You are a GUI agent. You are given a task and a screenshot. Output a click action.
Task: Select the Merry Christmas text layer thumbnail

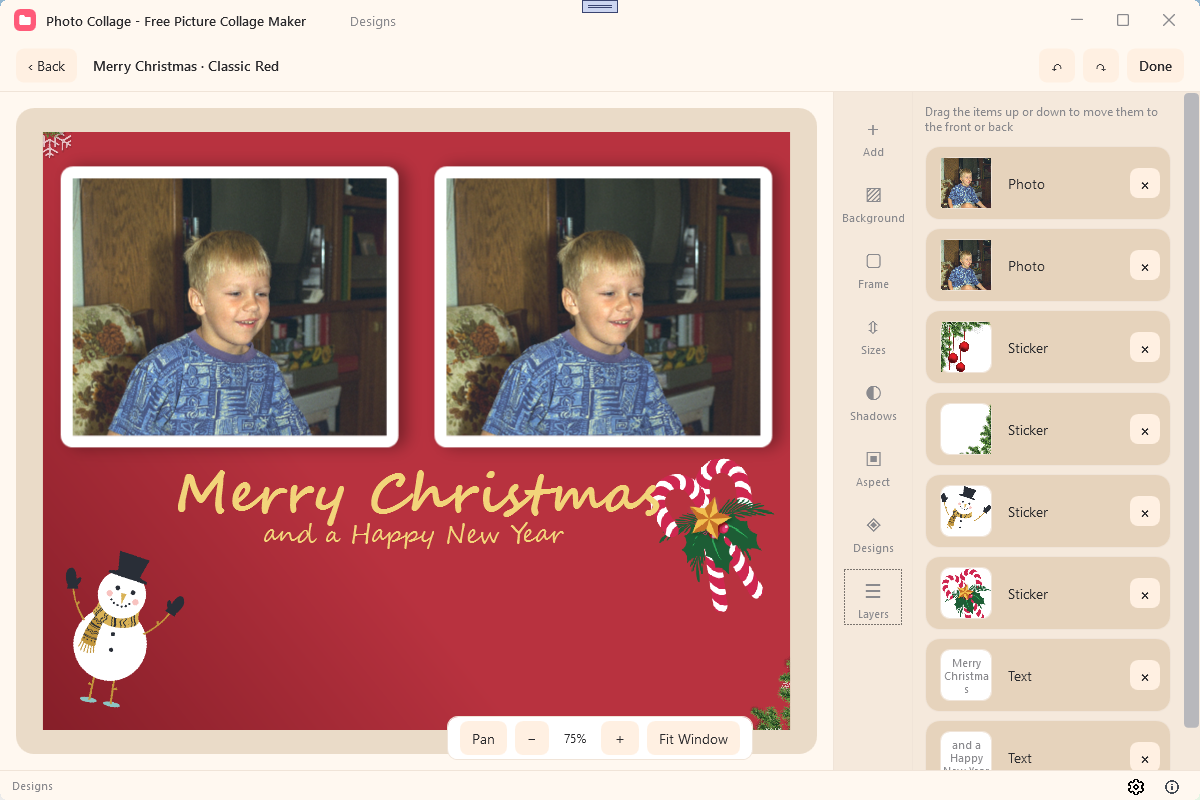(x=966, y=675)
